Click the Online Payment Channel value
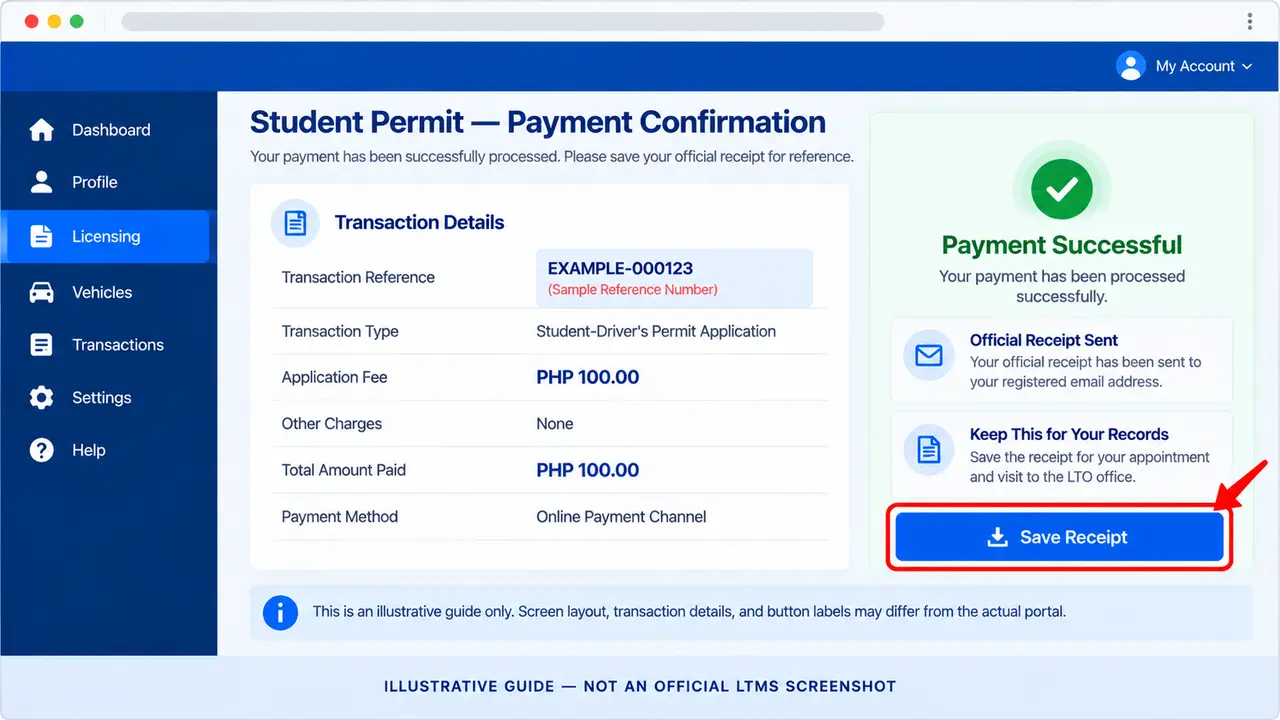The image size is (1280, 720). coord(621,517)
